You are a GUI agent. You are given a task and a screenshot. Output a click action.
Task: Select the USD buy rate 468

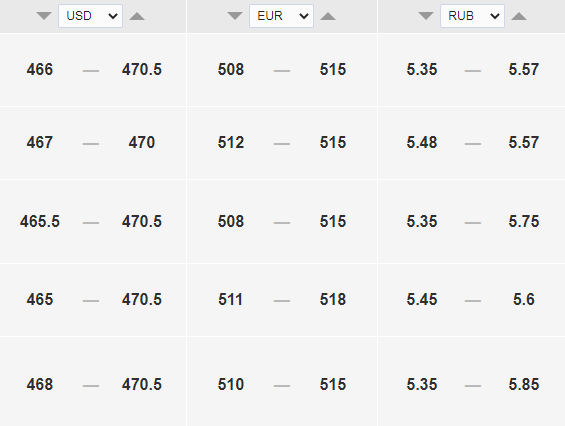click(x=40, y=384)
